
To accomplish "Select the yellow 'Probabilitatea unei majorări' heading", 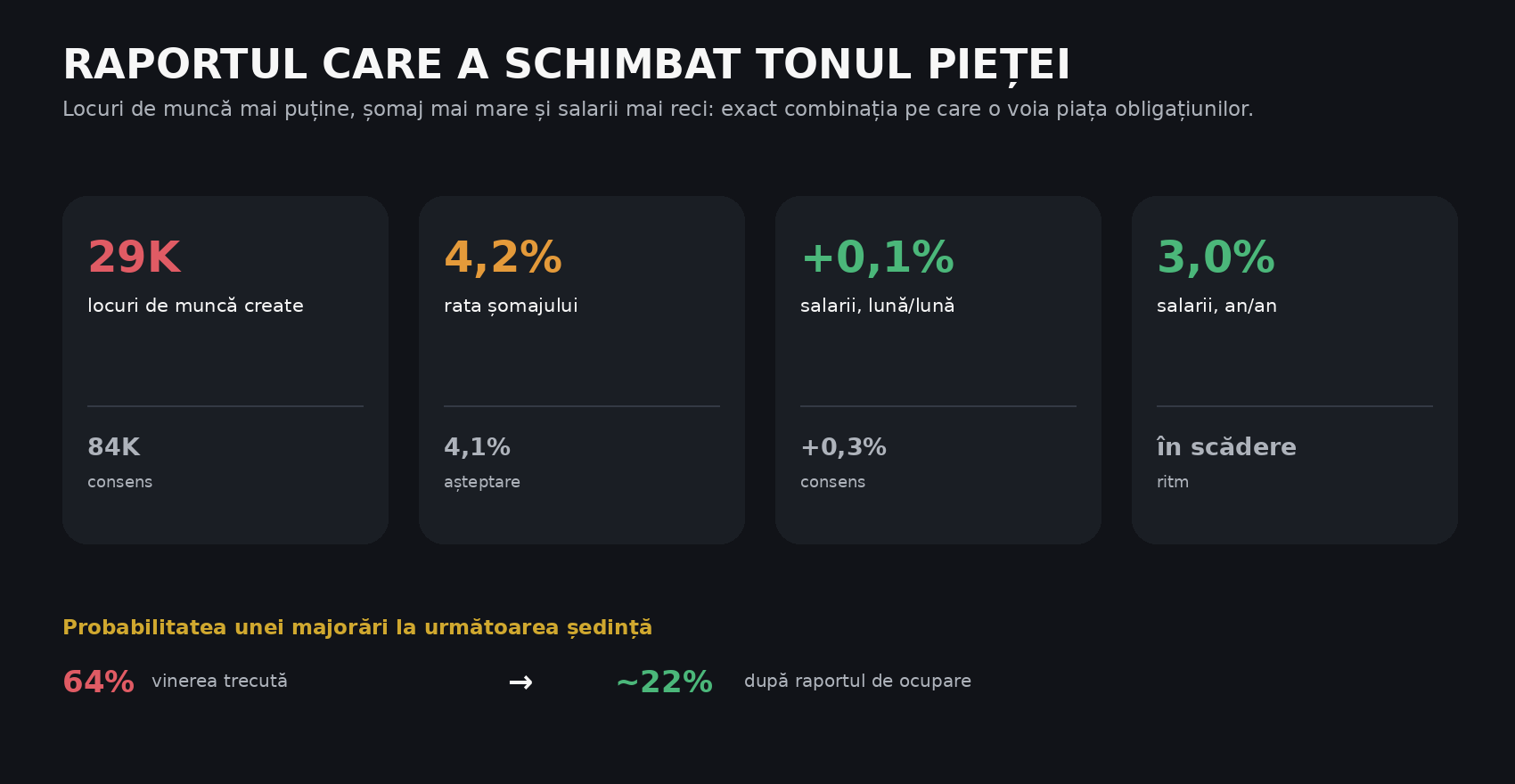I will click(x=357, y=628).
